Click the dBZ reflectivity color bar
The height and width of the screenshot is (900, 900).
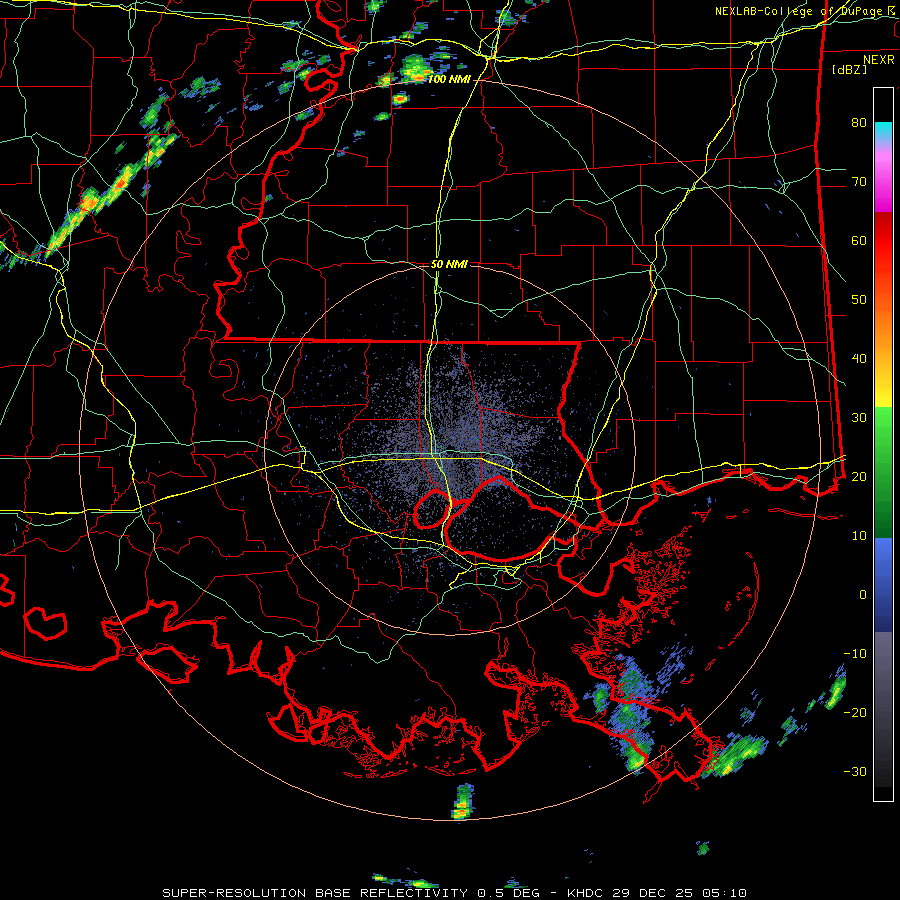click(x=883, y=444)
